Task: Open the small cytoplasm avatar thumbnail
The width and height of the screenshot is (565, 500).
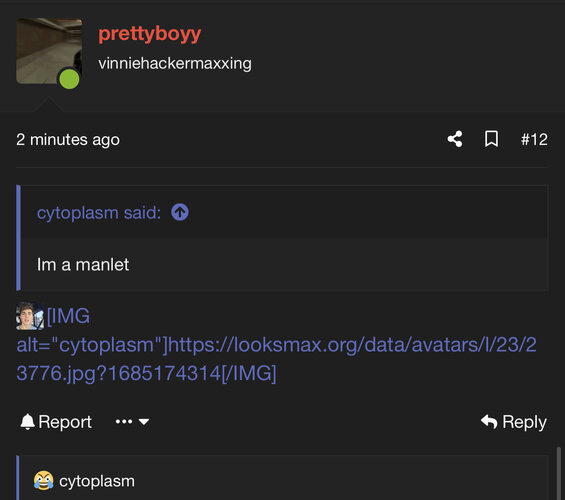Action: pos(30,316)
